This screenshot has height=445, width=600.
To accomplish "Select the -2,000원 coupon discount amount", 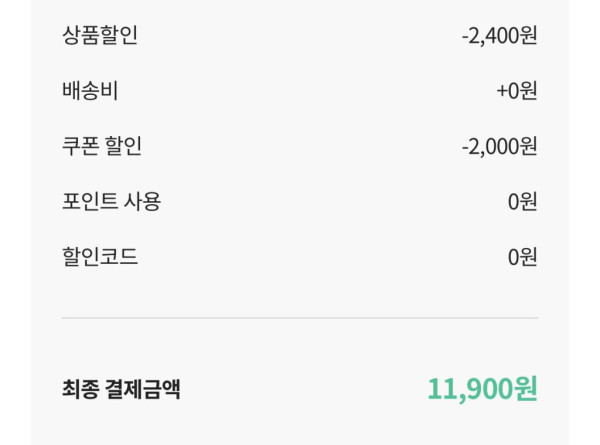I will [499, 146].
